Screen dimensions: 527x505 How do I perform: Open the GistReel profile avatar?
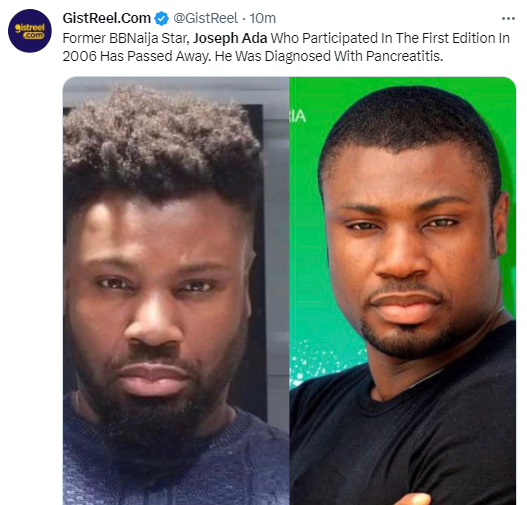[30, 31]
